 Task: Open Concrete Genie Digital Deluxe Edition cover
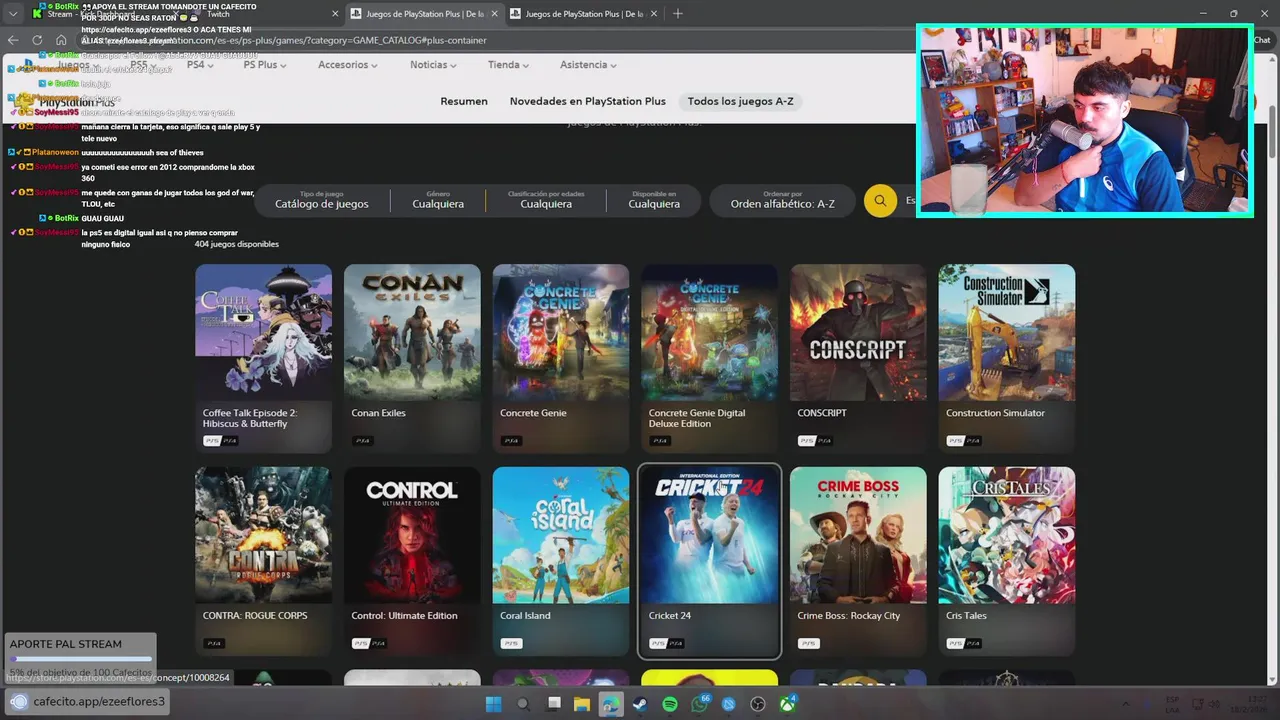pos(709,332)
